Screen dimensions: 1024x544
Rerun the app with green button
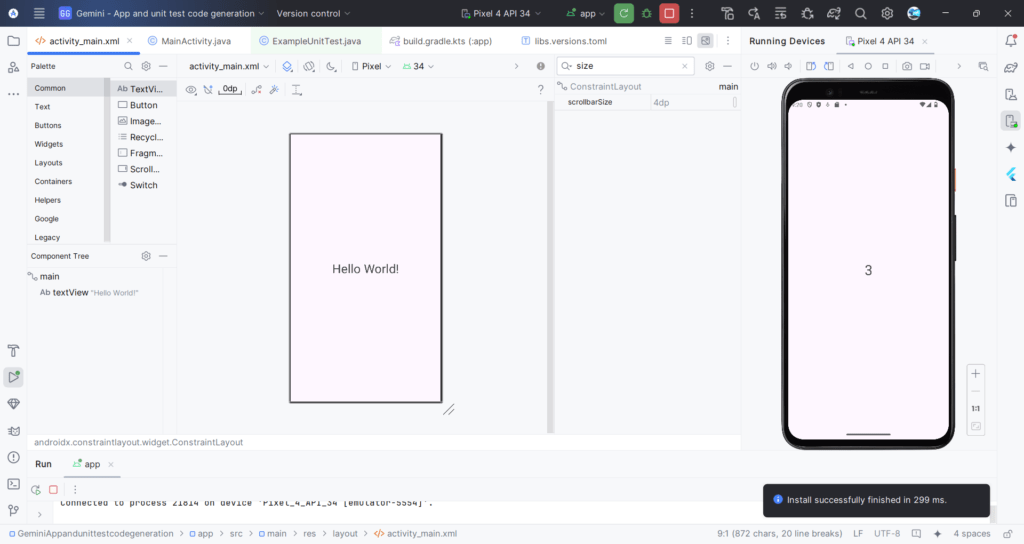624,13
